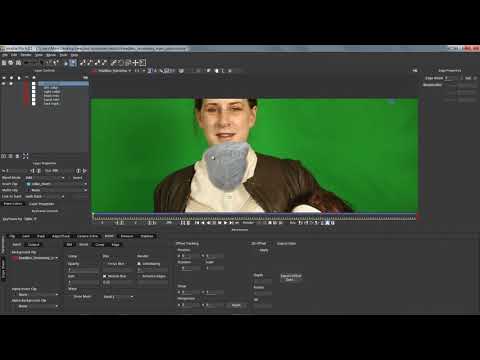Open the File menu
This screenshot has height=360, width=480.
coord(5,55)
